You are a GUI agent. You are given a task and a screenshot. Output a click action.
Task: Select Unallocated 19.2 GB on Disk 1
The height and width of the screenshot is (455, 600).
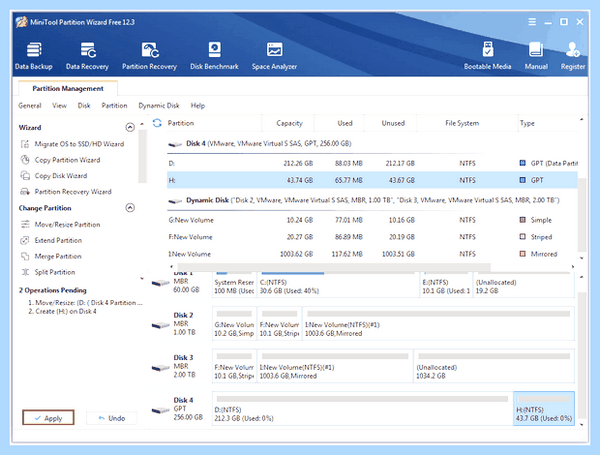click(x=524, y=285)
